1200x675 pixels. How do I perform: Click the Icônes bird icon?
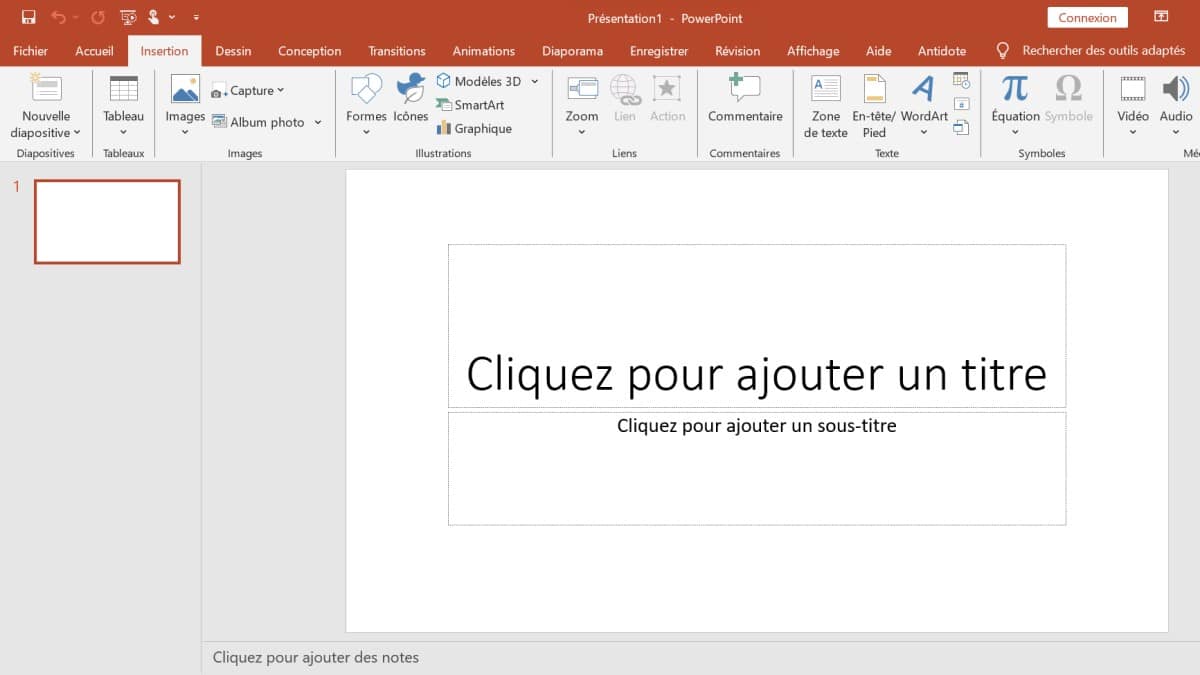(410, 90)
